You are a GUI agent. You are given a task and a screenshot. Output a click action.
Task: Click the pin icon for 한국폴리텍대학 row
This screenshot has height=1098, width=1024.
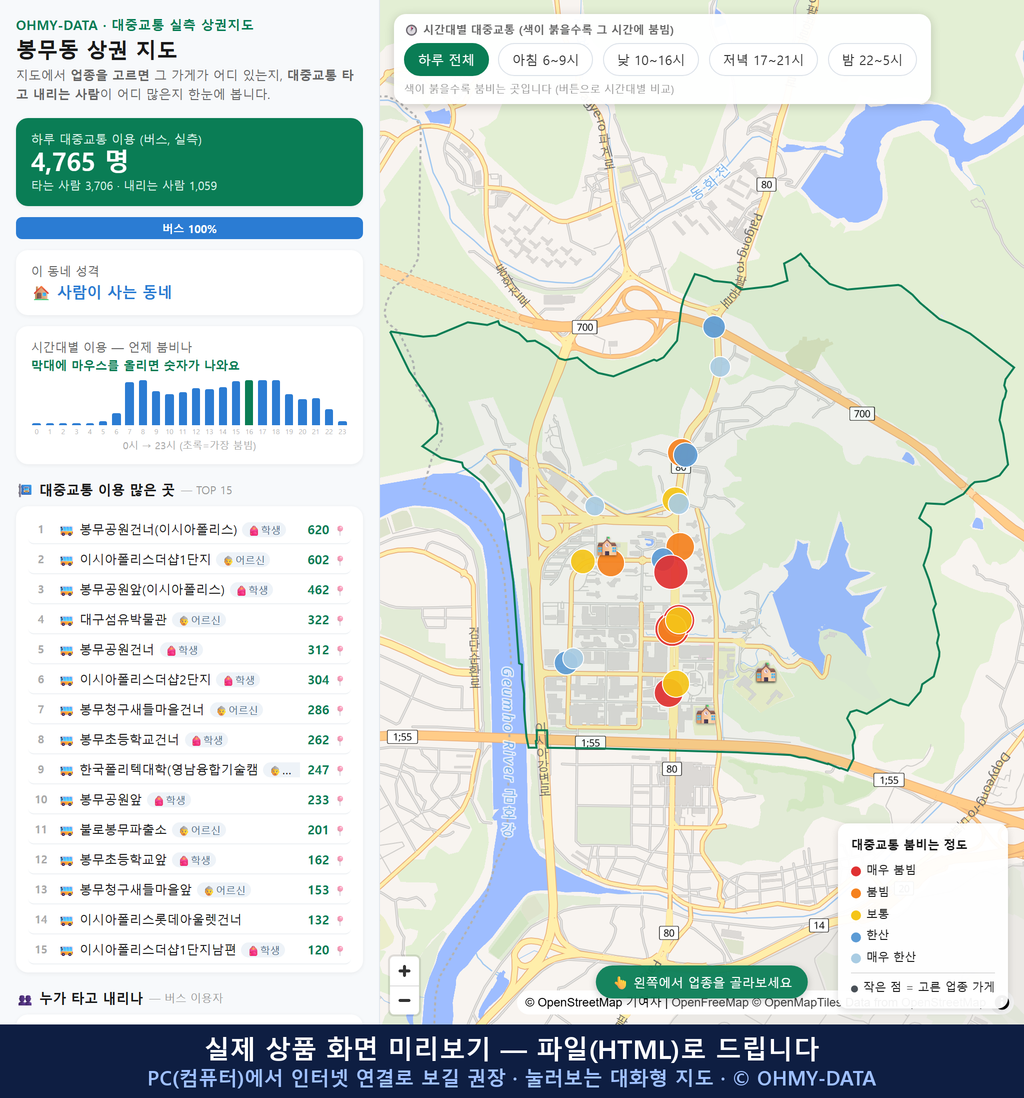pyautogui.click(x=340, y=770)
